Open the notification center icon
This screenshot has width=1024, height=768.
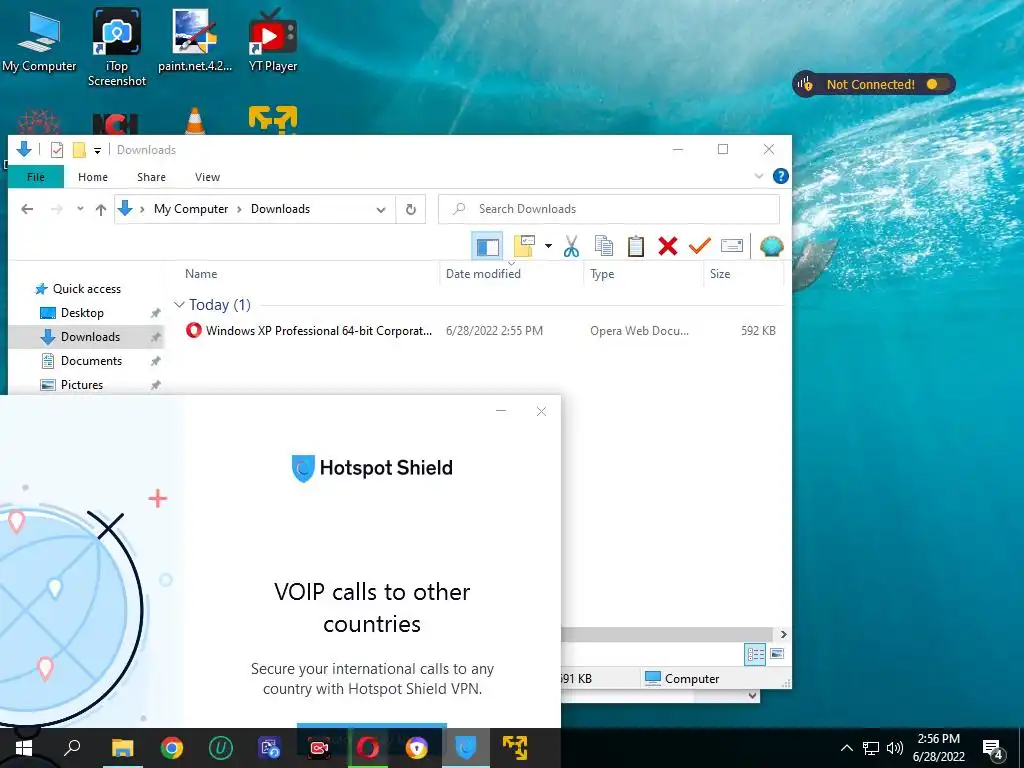(x=993, y=750)
